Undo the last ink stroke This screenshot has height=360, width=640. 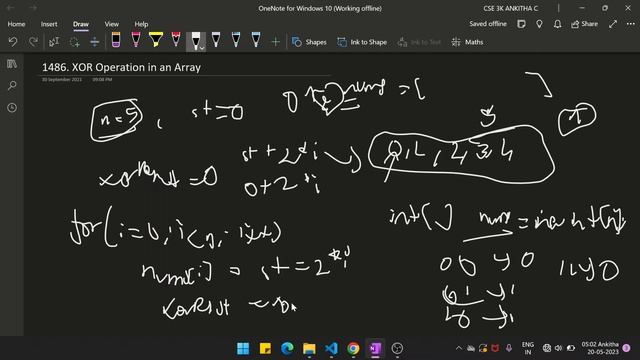click(13, 42)
